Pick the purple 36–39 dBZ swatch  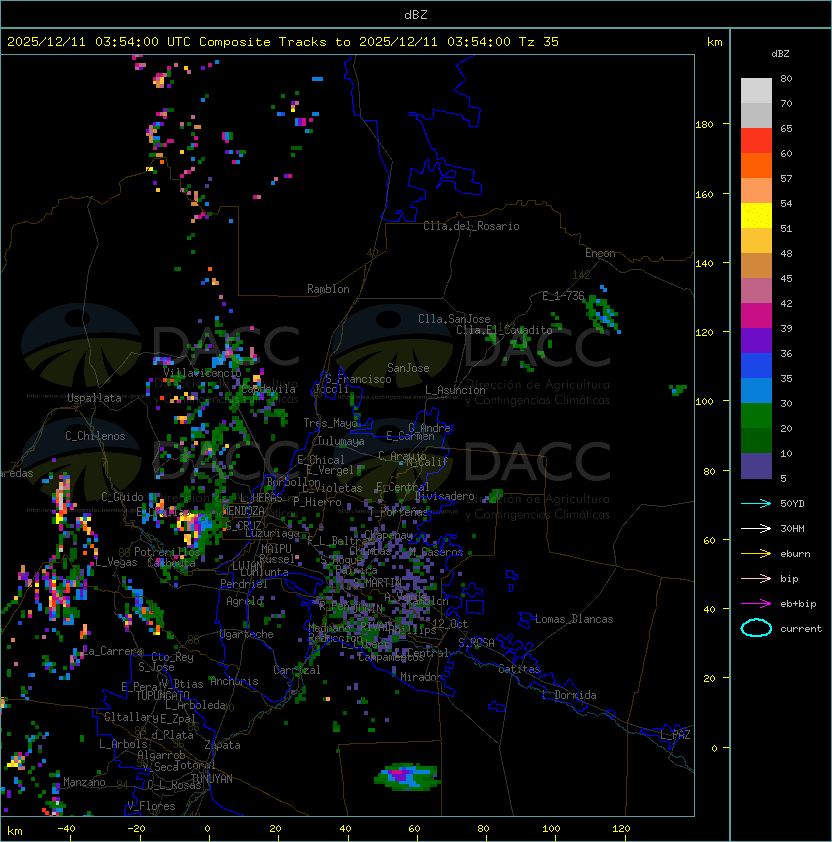pos(756,340)
